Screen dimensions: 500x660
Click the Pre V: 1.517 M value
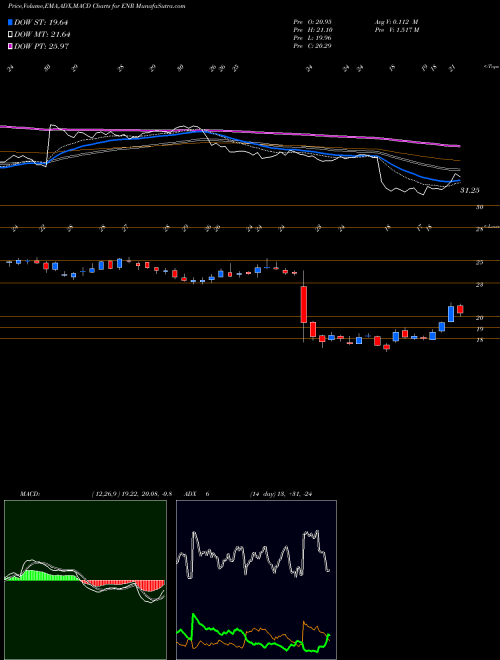398,30
